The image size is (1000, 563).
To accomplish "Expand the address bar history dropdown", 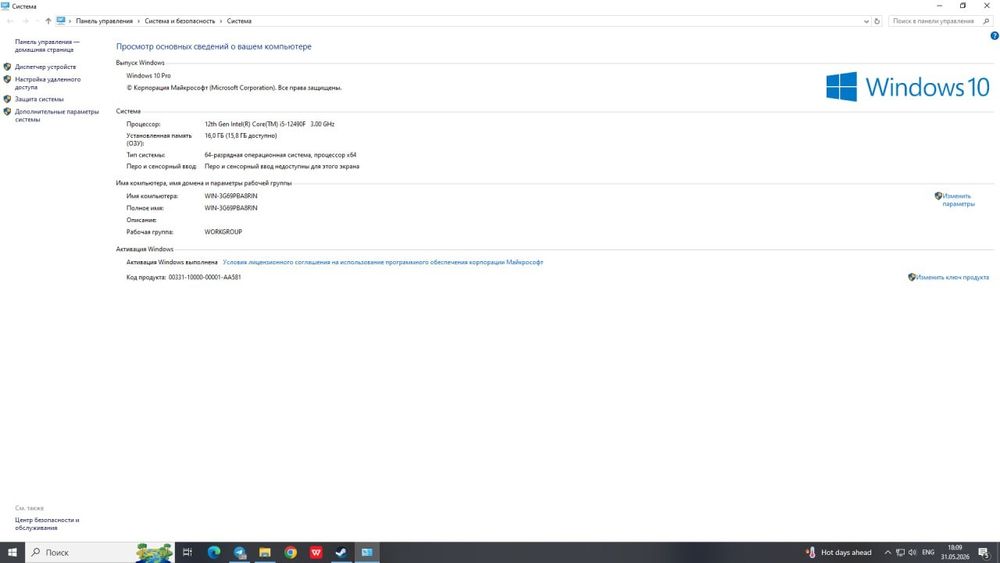I will 866,21.
